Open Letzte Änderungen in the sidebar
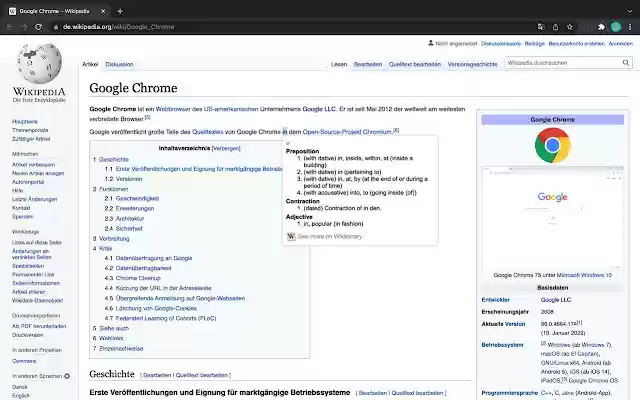Viewport: 640px width, 400px height. [35, 199]
